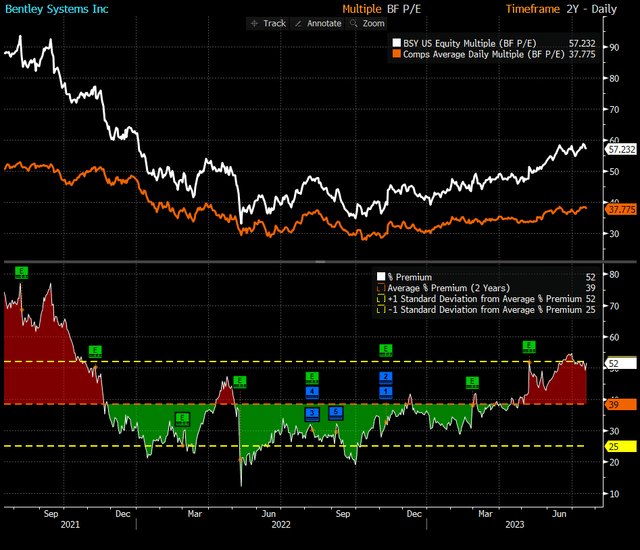
Task: Click the orange 37.775 axis value label
Action: [x=621, y=209]
